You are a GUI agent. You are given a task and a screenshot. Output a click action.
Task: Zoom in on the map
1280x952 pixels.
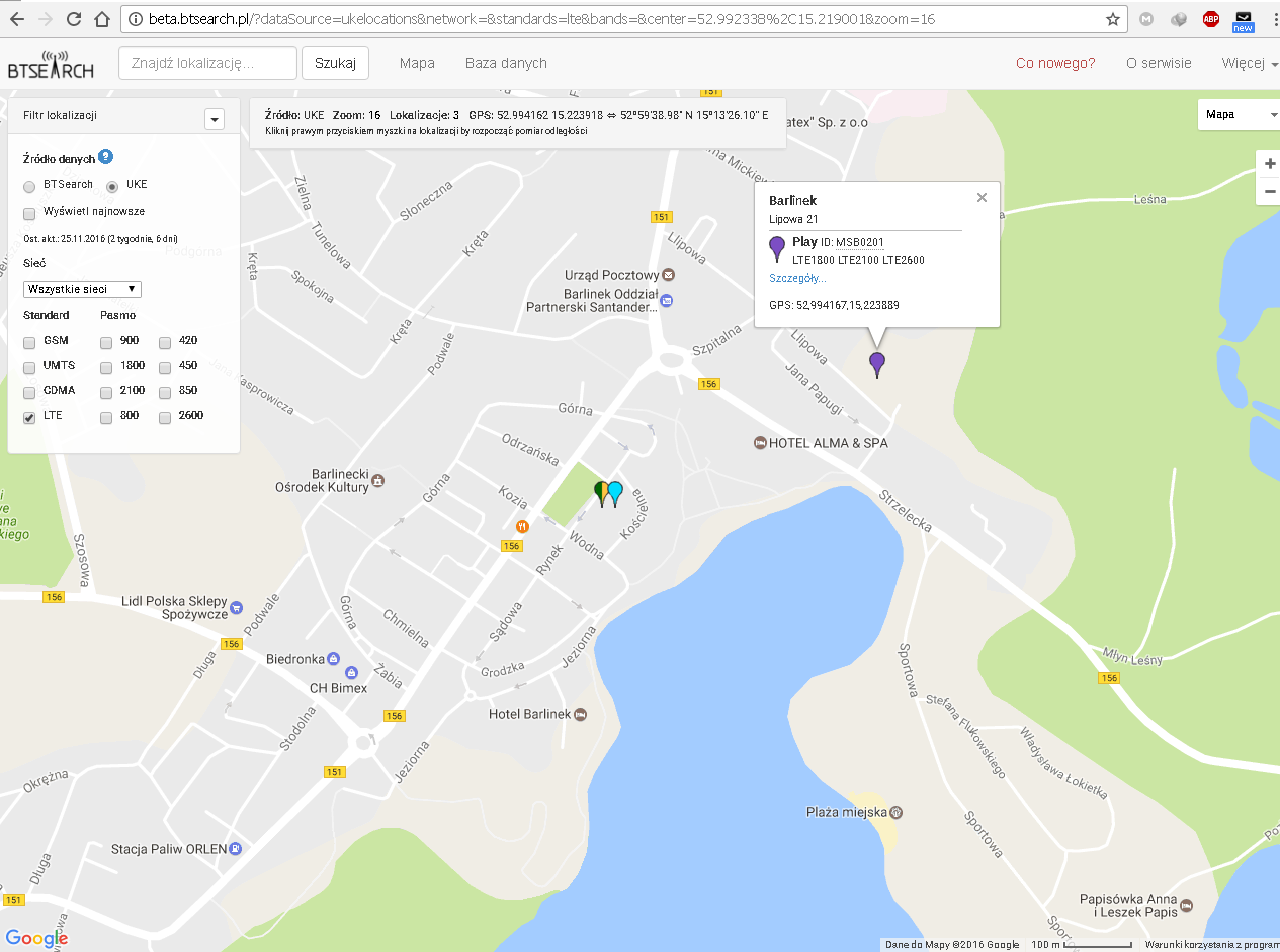[1270, 164]
